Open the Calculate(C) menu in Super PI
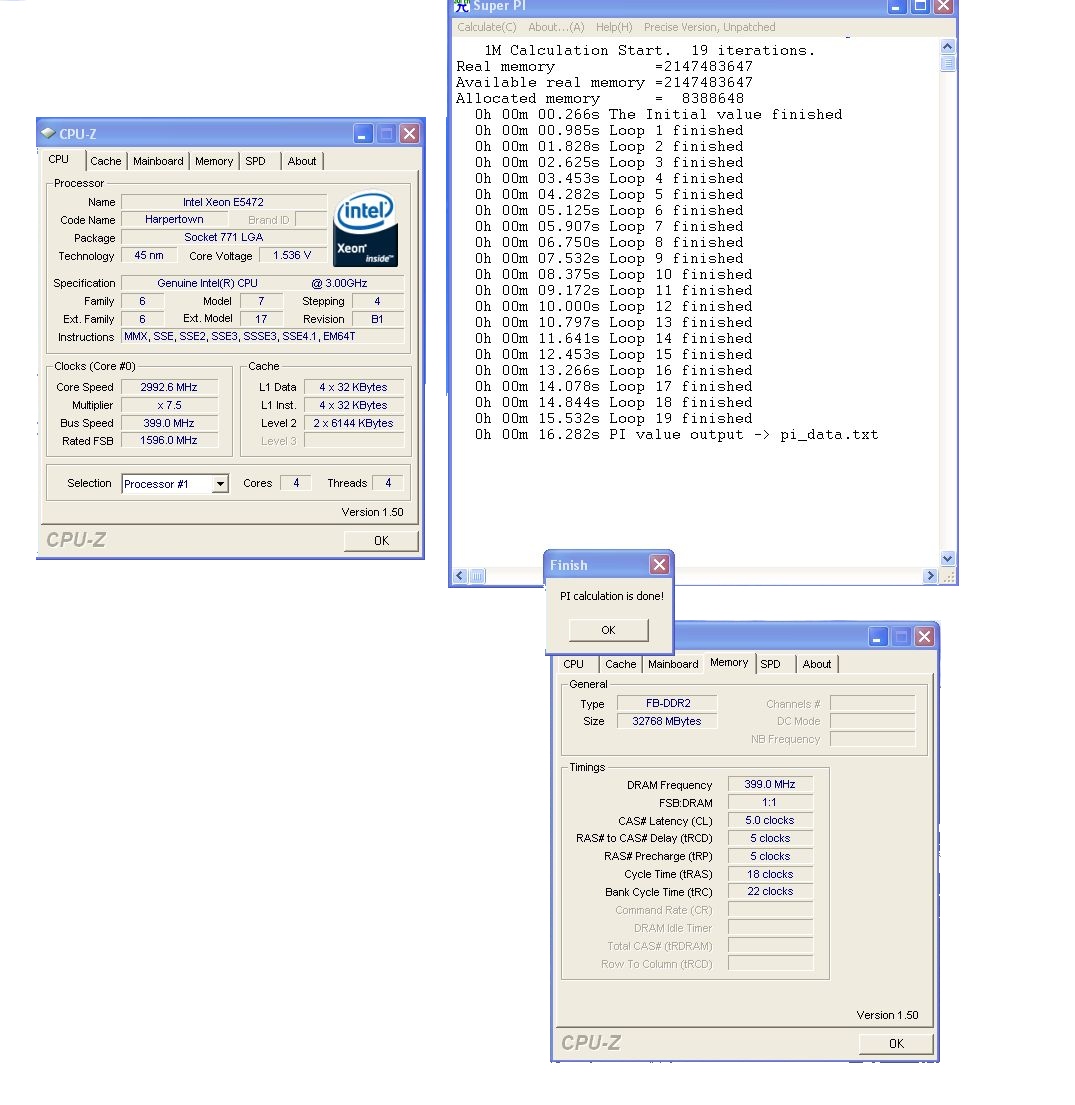This screenshot has height=1105, width=1075. 486,27
